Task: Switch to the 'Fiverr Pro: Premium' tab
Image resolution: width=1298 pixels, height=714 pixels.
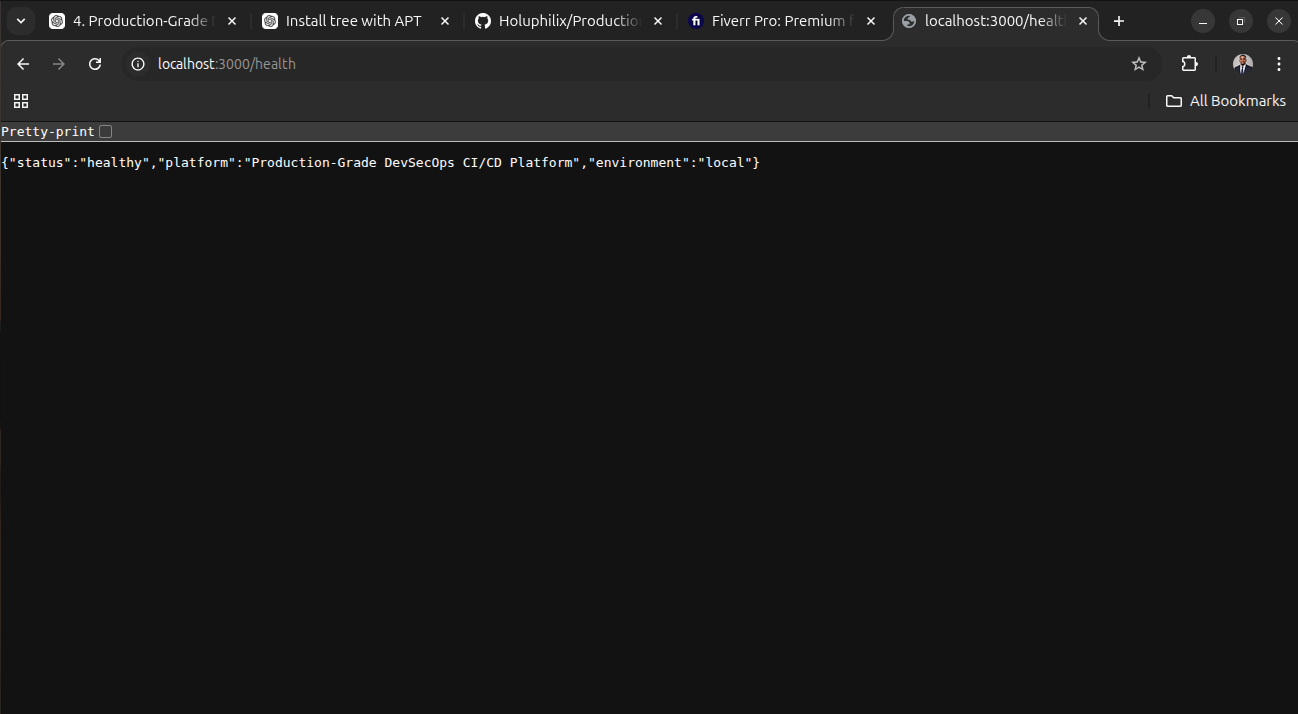Action: coord(782,21)
